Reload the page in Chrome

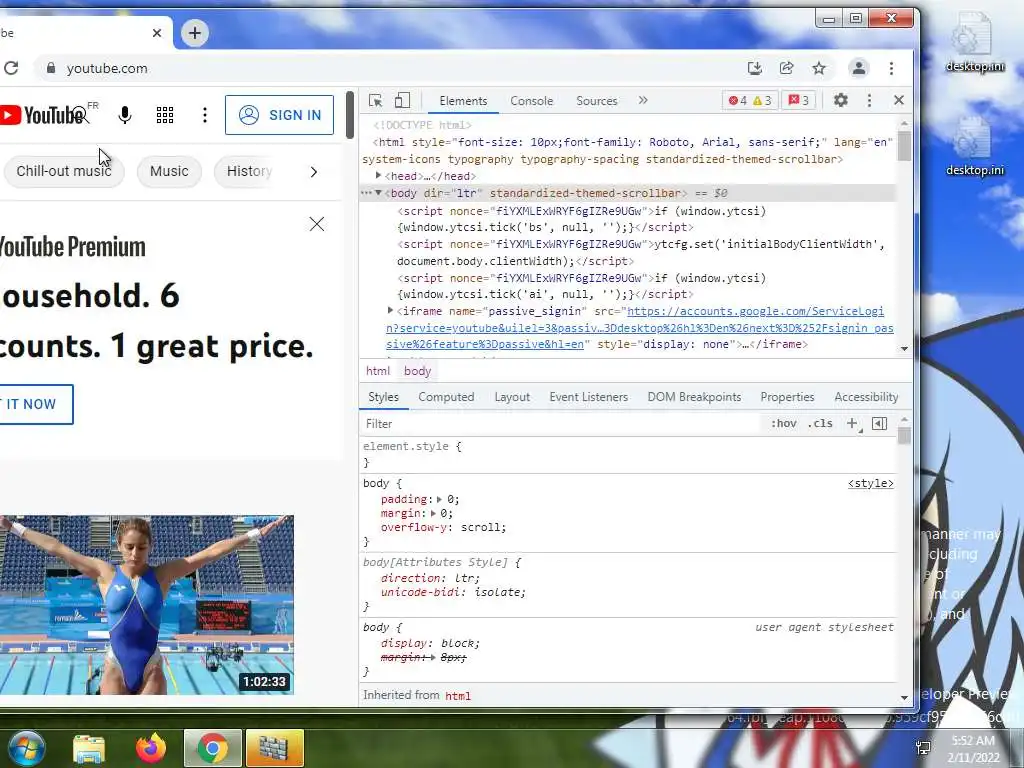click(11, 68)
